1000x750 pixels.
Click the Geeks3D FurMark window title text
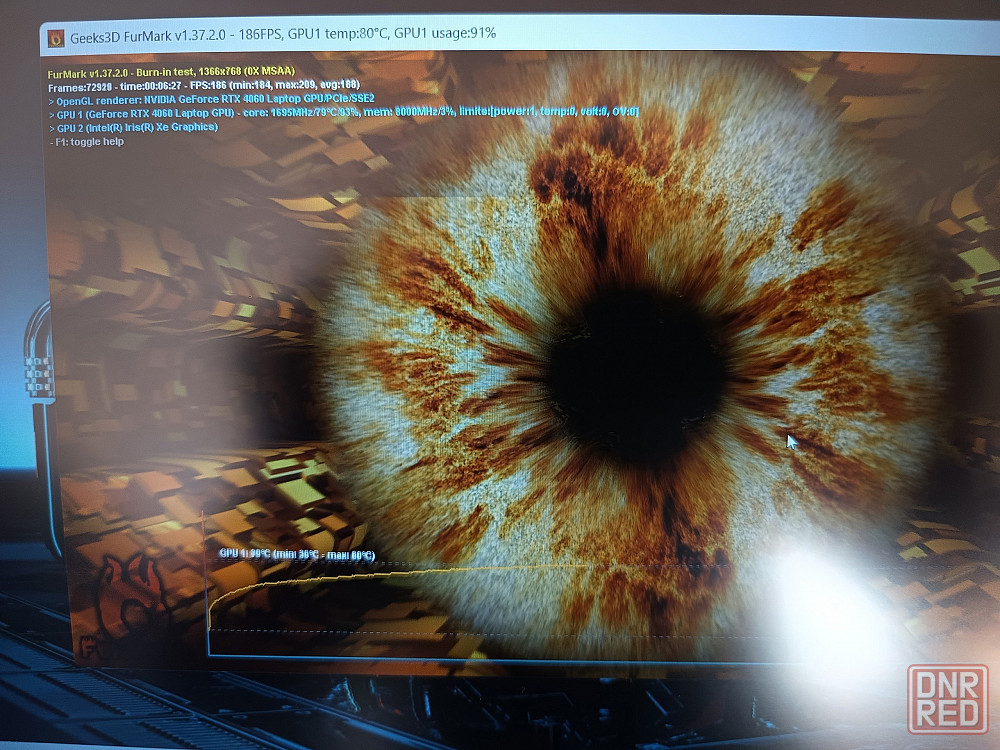click(283, 34)
